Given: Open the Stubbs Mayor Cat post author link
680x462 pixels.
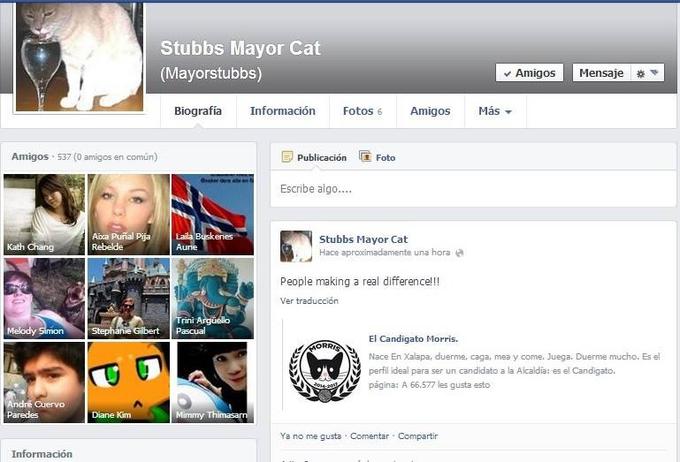Looking at the screenshot, I should click(363, 239).
